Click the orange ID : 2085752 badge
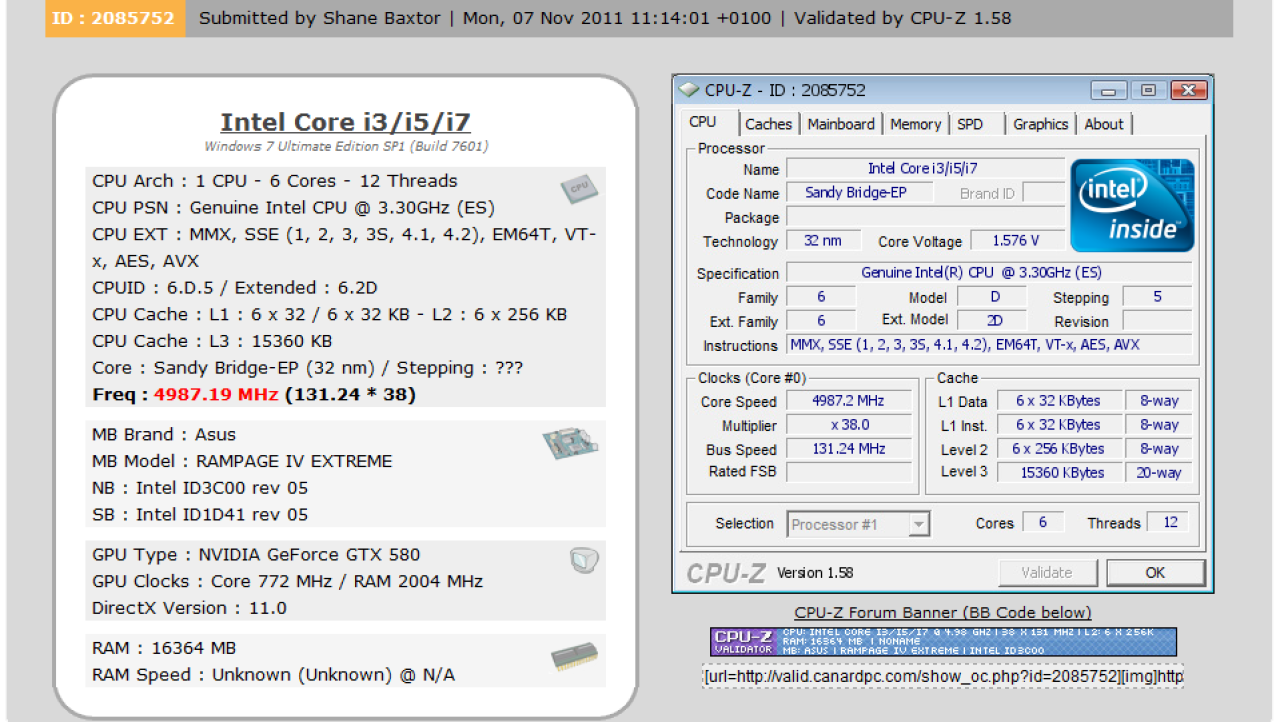Screen dimensions: 1280x722 click(115, 18)
